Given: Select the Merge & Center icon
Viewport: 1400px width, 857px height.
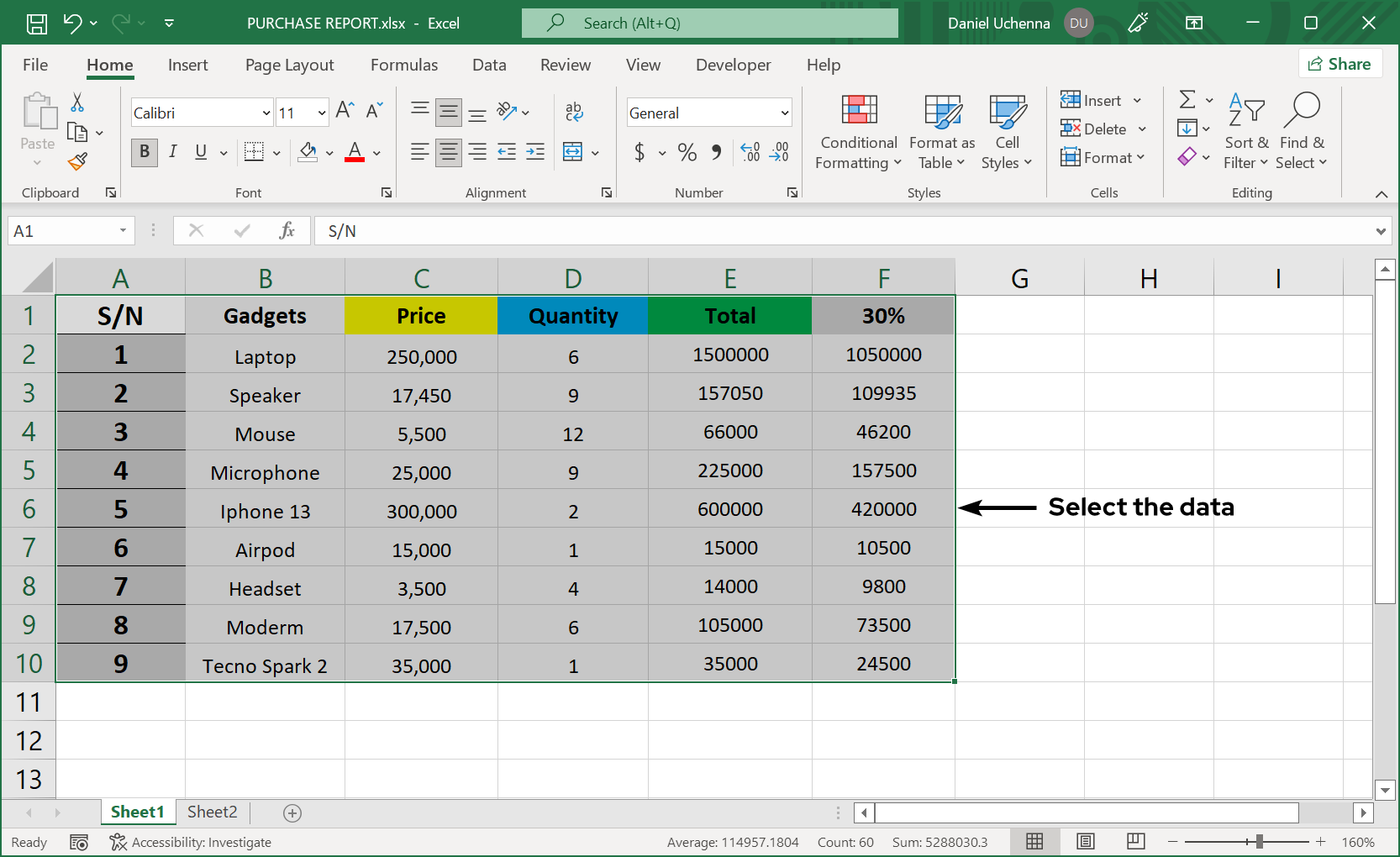Looking at the screenshot, I should [574, 152].
